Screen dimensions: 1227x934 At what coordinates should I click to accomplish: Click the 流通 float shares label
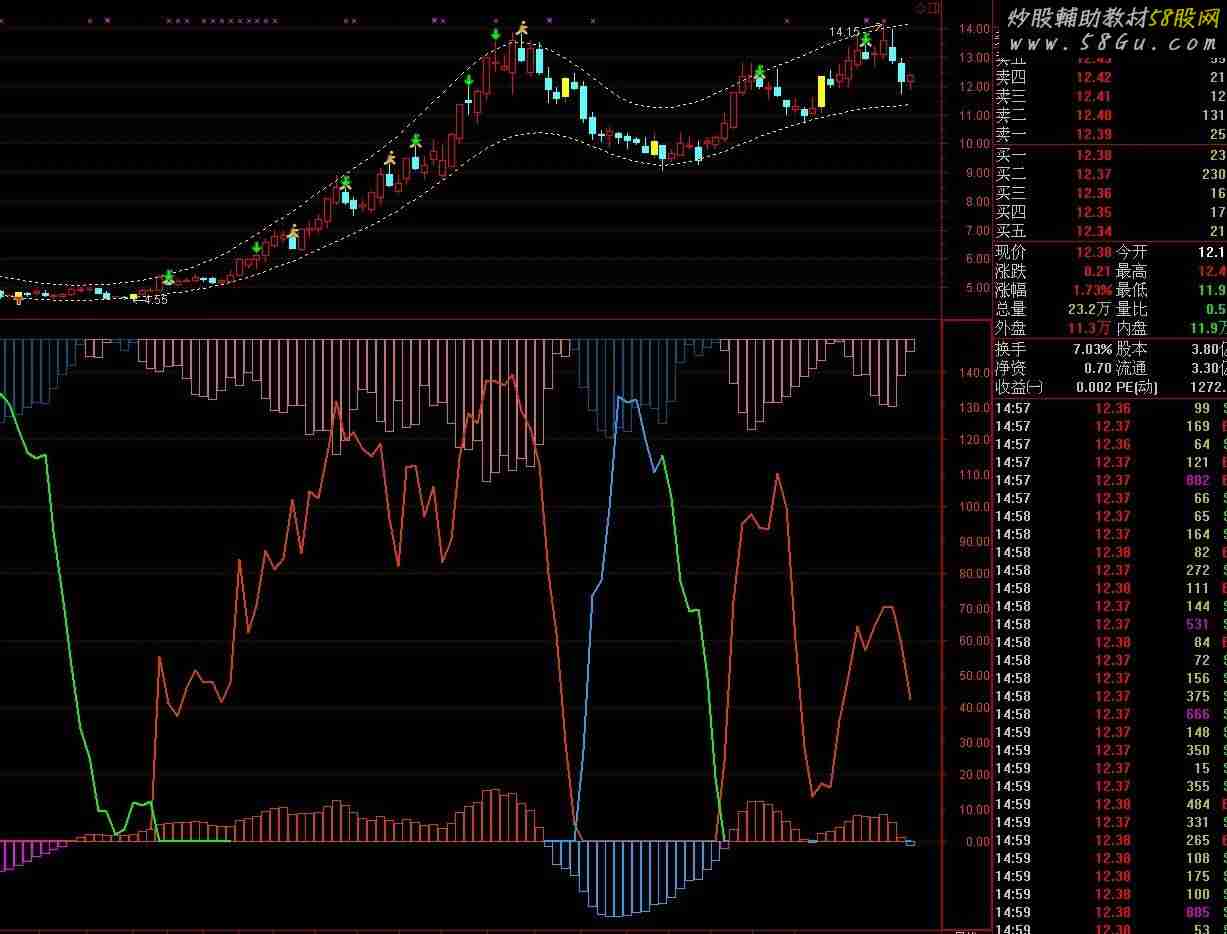1132,369
